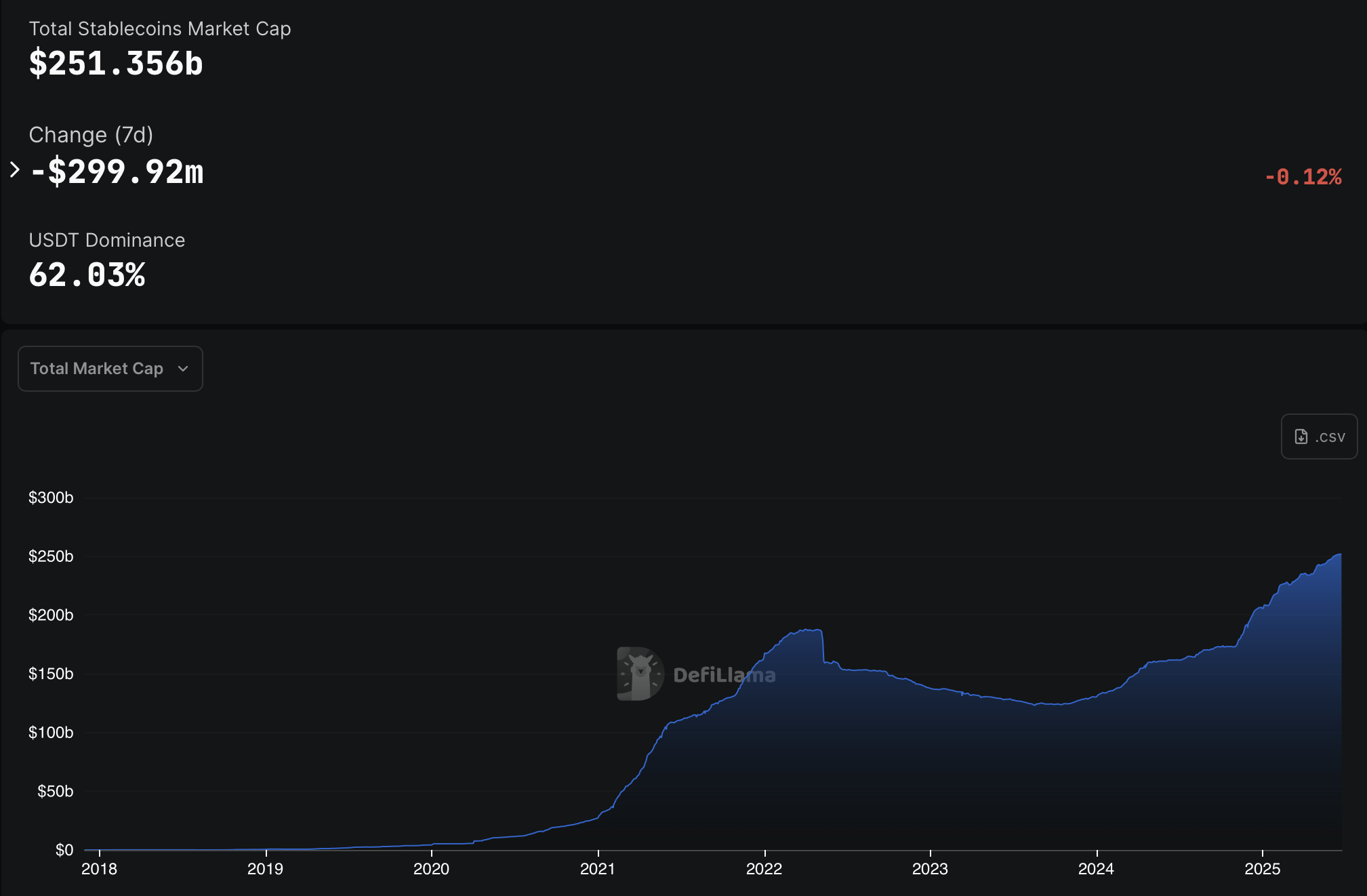Click the 2022 label on the x-axis
1367x896 pixels.
[x=764, y=869]
